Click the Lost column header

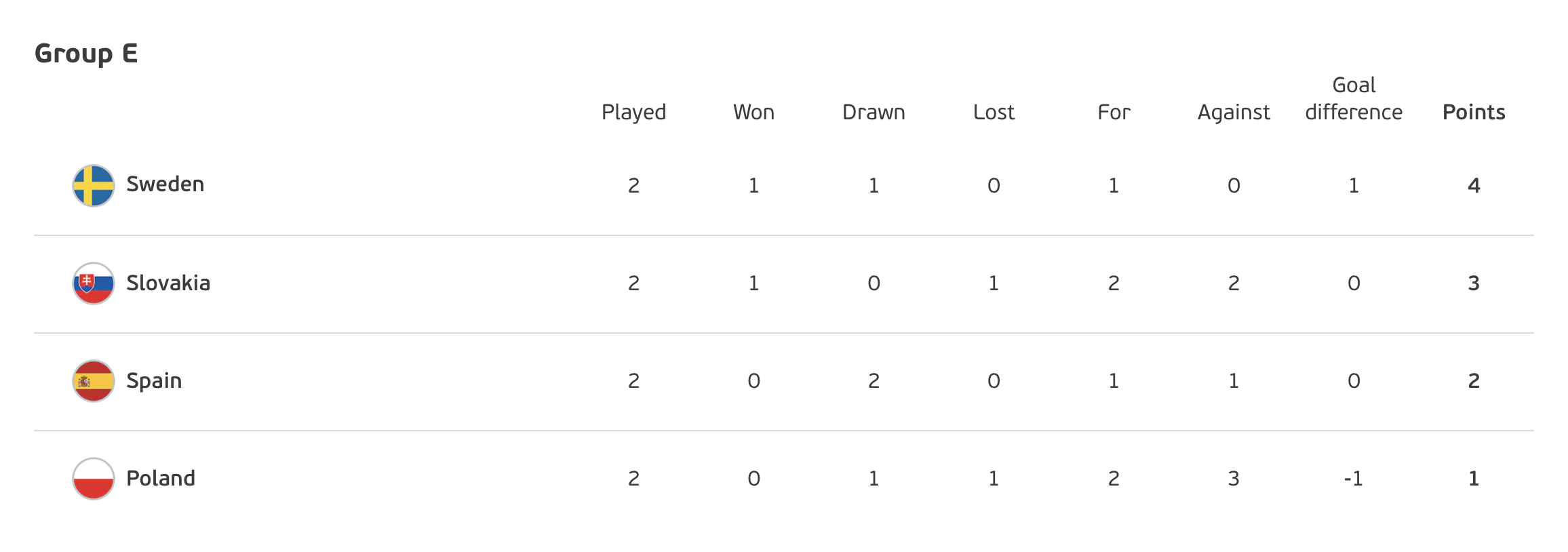pyautogui.click(x=994, y=112)
